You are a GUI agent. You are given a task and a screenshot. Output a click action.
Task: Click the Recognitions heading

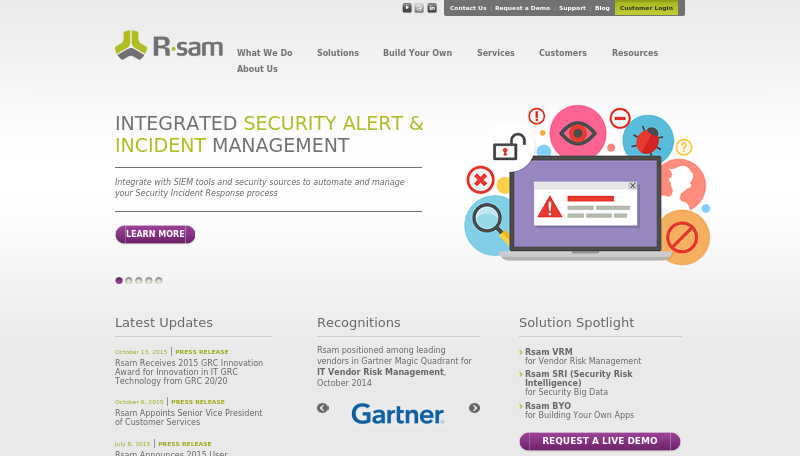tap(359, 323)
